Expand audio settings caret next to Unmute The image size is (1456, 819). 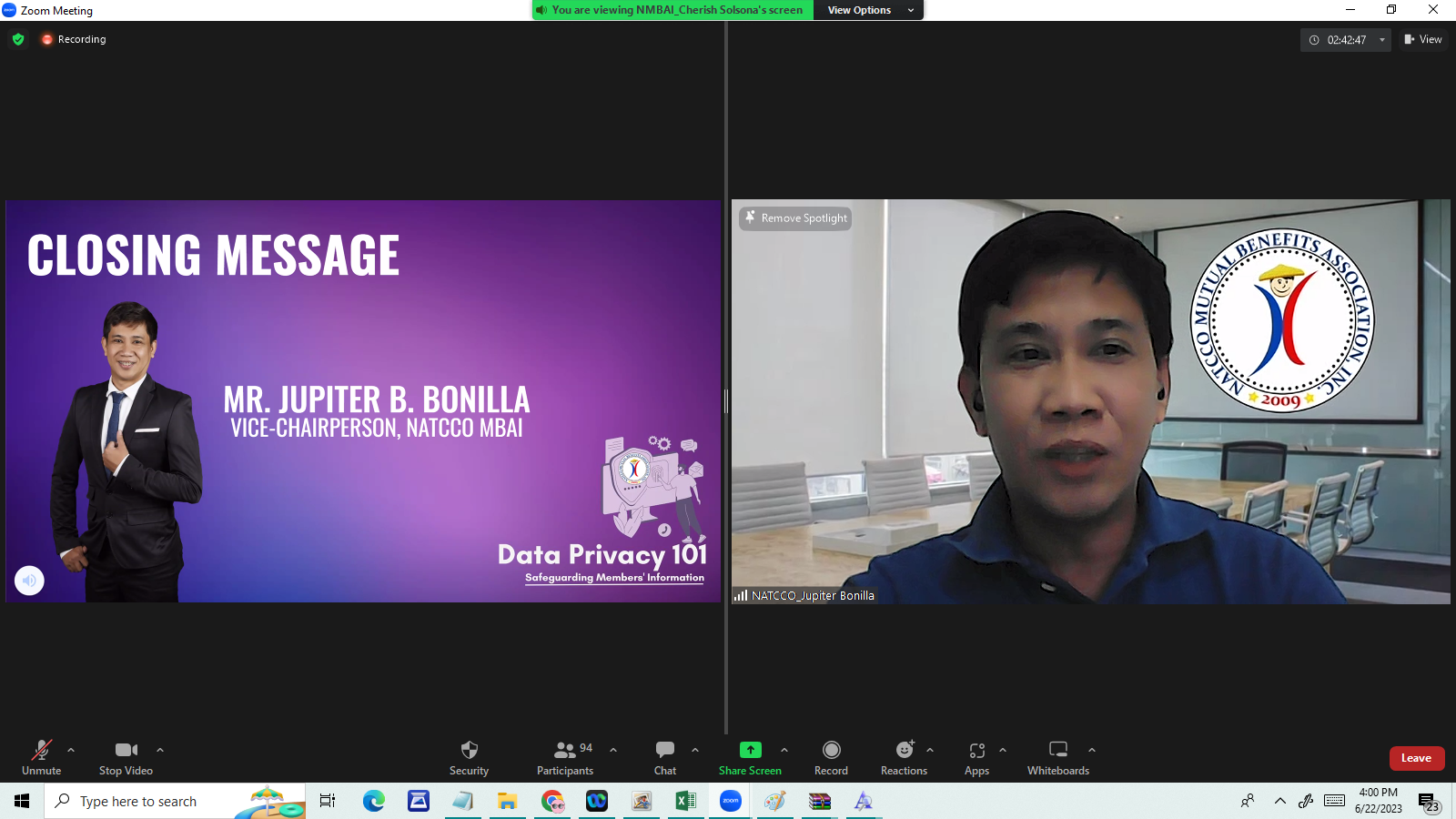[71, 750]
